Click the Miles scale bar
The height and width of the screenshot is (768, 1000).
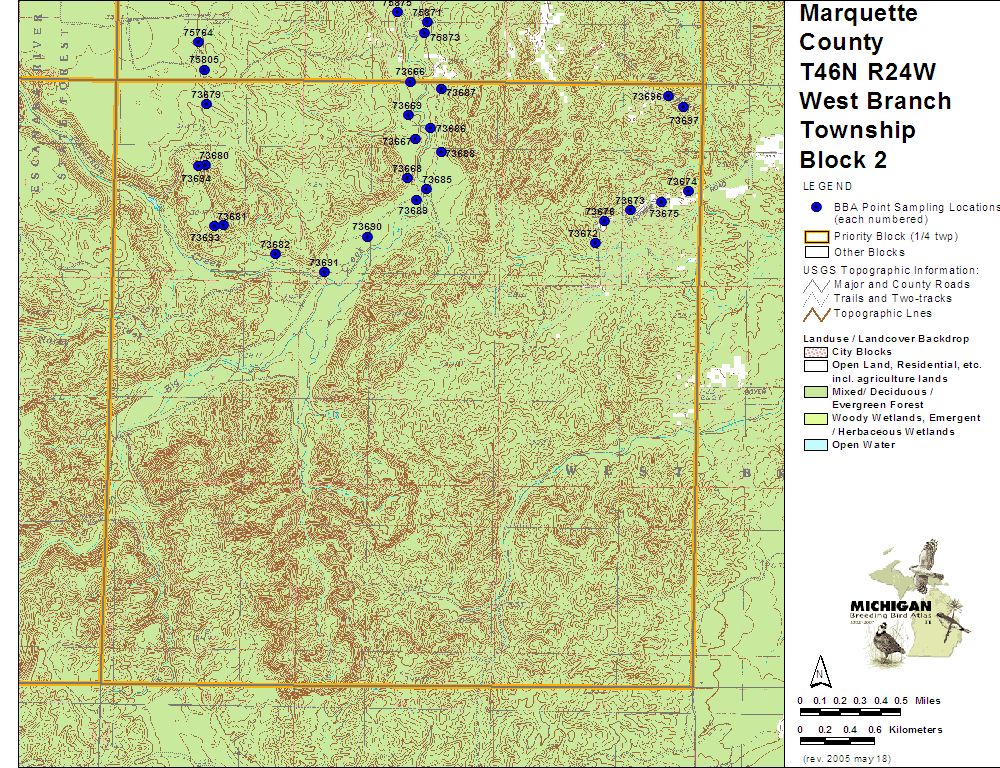(x=853, y=714)
